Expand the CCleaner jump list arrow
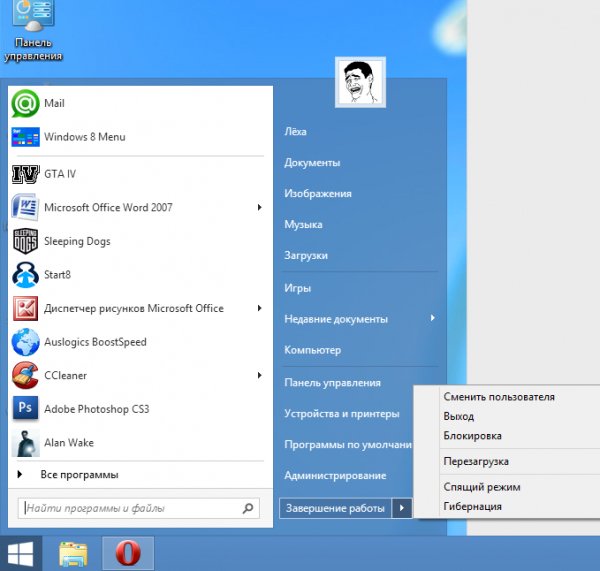This screenshot has width=600, height=571. coord(260,375)
